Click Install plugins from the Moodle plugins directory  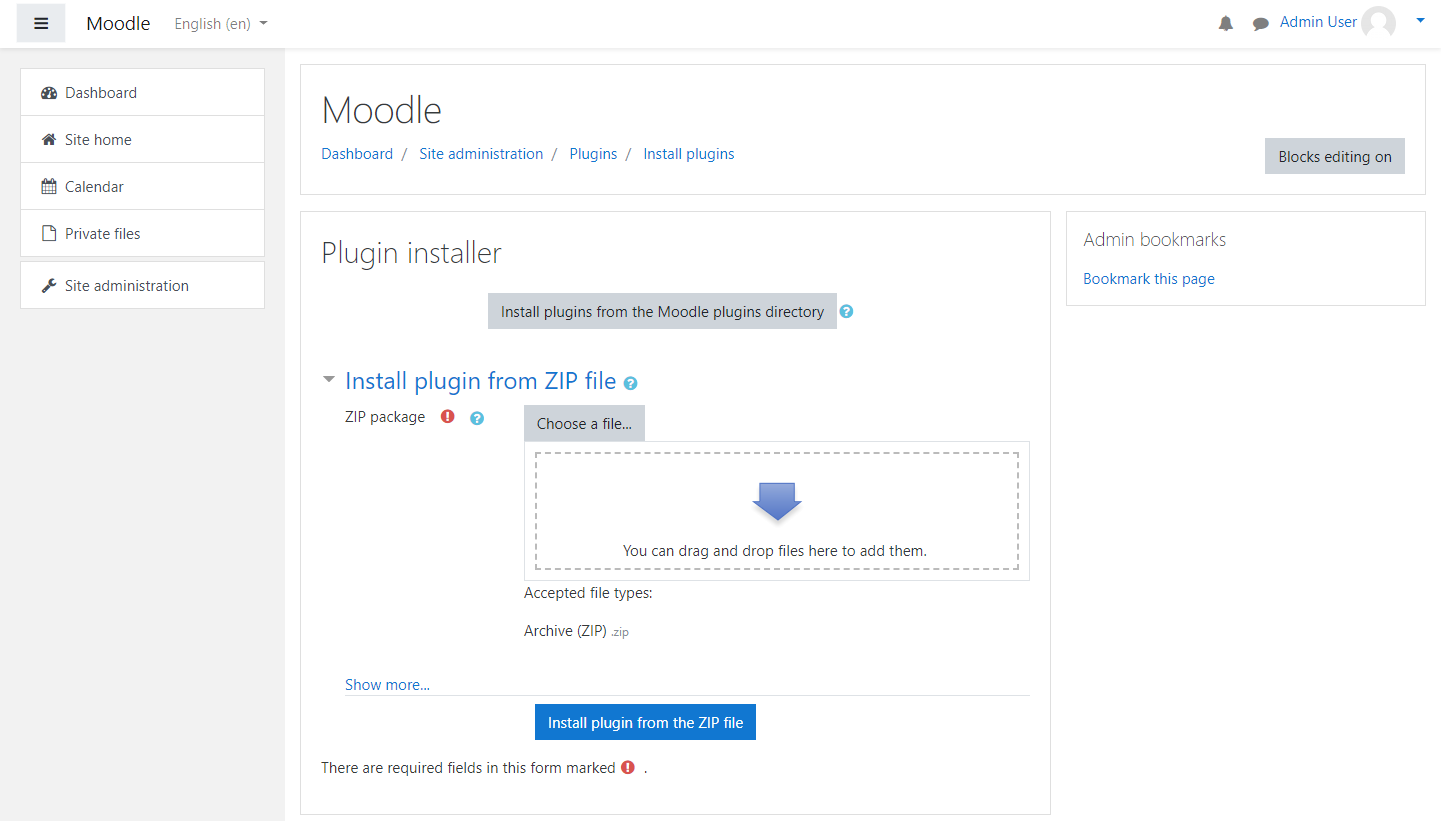(662, 311)
